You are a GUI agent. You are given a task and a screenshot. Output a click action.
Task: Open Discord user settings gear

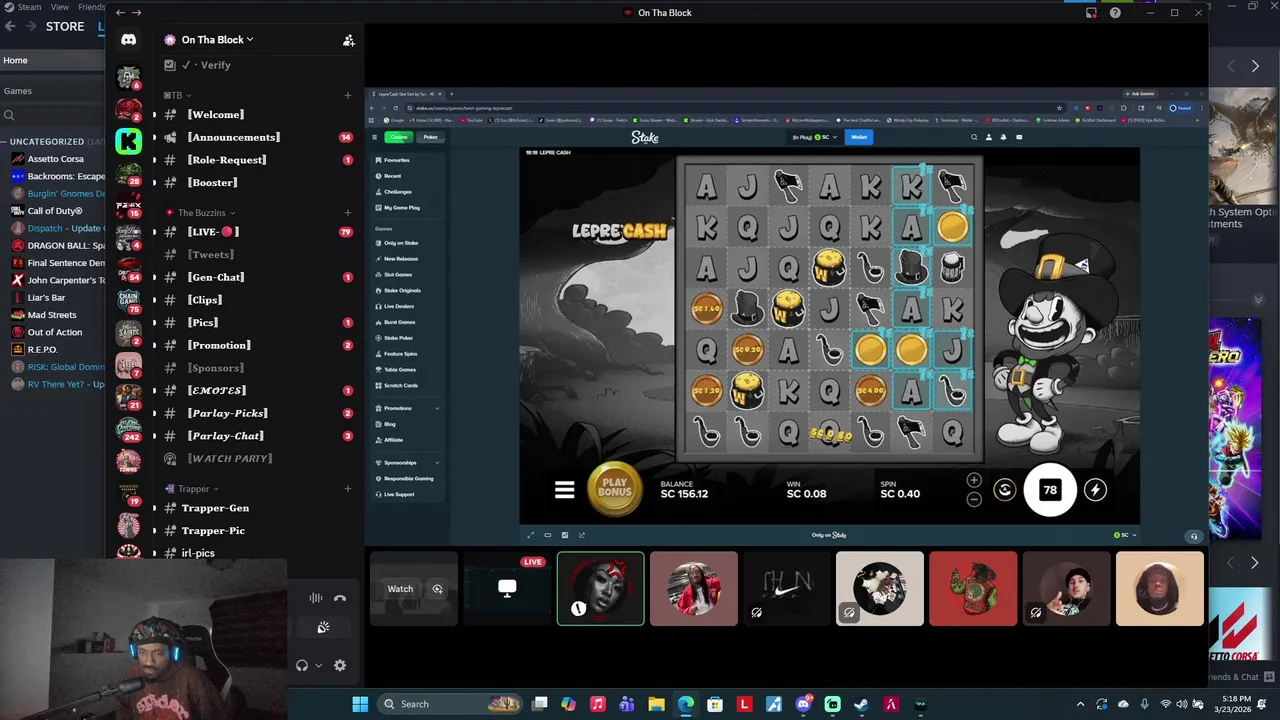tap(340, 666)
